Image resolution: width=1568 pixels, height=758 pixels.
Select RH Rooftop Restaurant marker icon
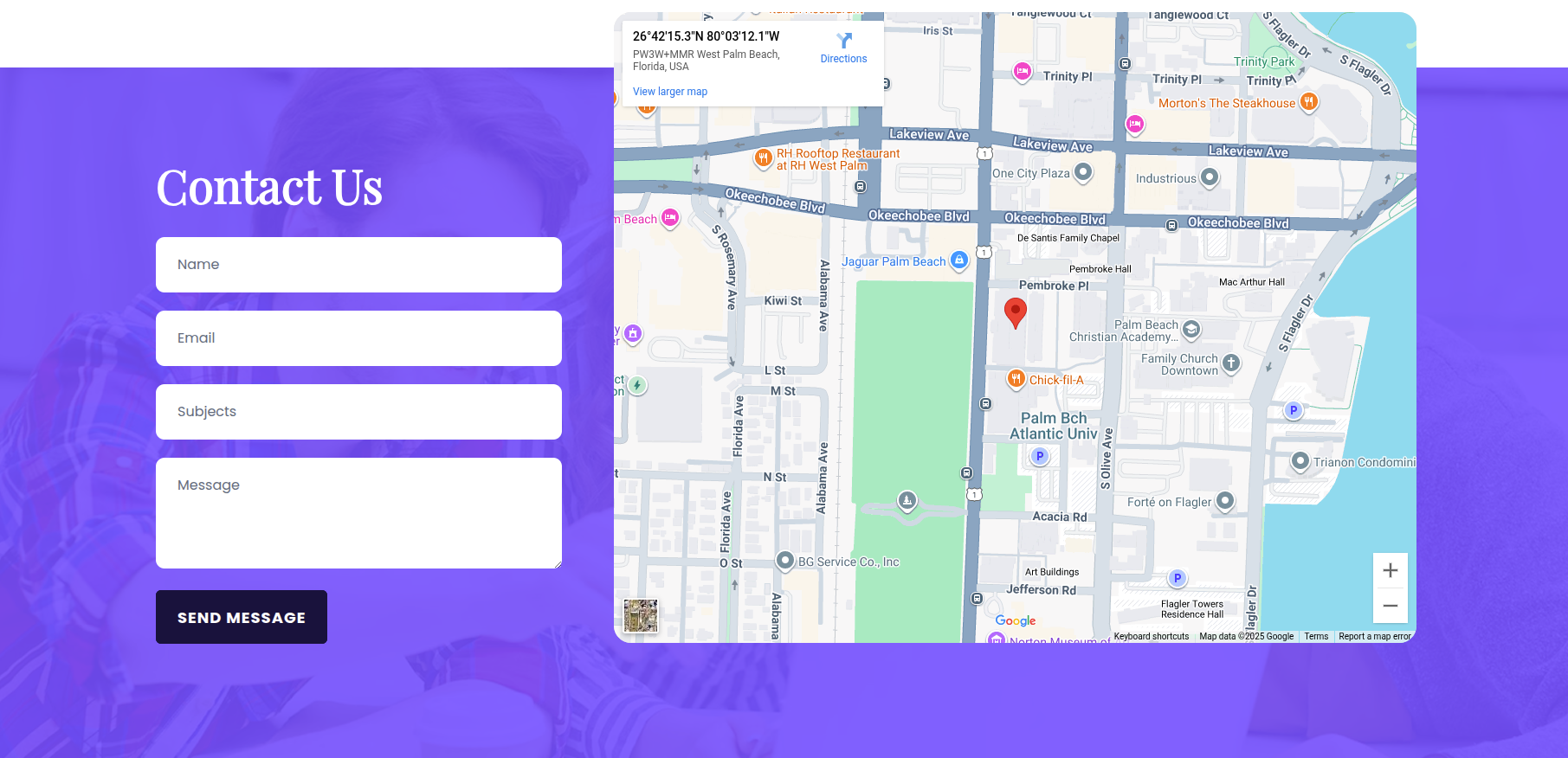click(763, 158)
